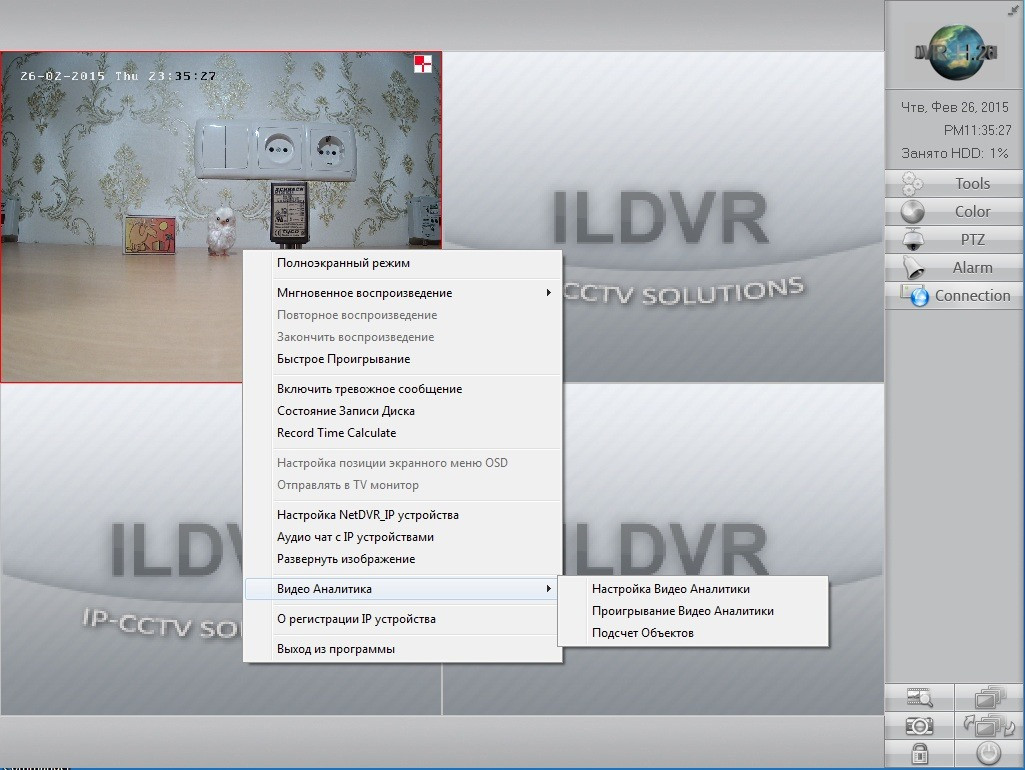The image size is (1025, 770).
Task: Click the power shutdown icon
Action: (988, 753)
